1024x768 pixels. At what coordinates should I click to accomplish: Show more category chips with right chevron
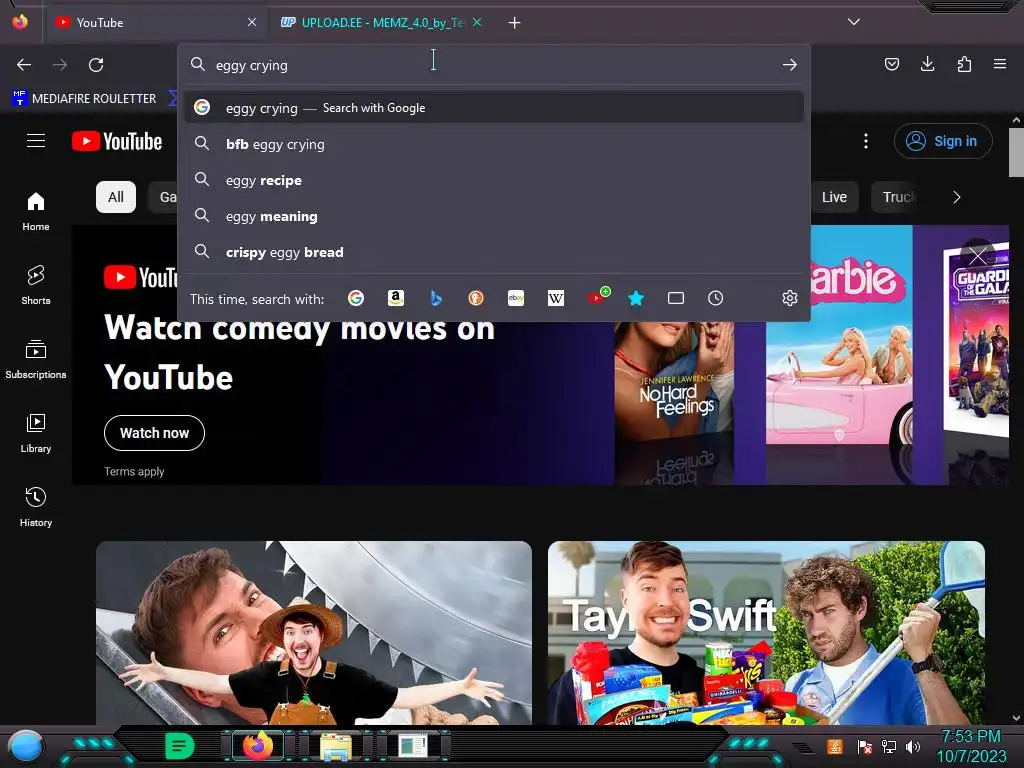(957, 197)
